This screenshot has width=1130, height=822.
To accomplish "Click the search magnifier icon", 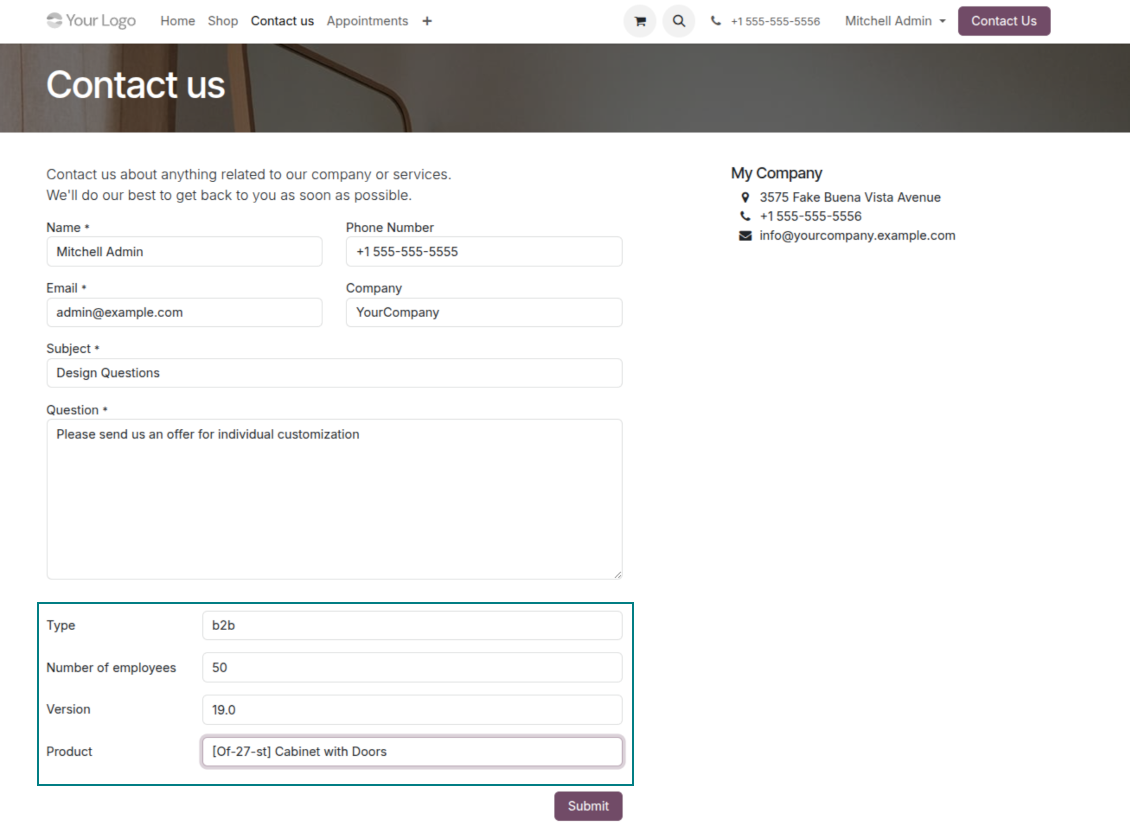I will click(679, 21).
